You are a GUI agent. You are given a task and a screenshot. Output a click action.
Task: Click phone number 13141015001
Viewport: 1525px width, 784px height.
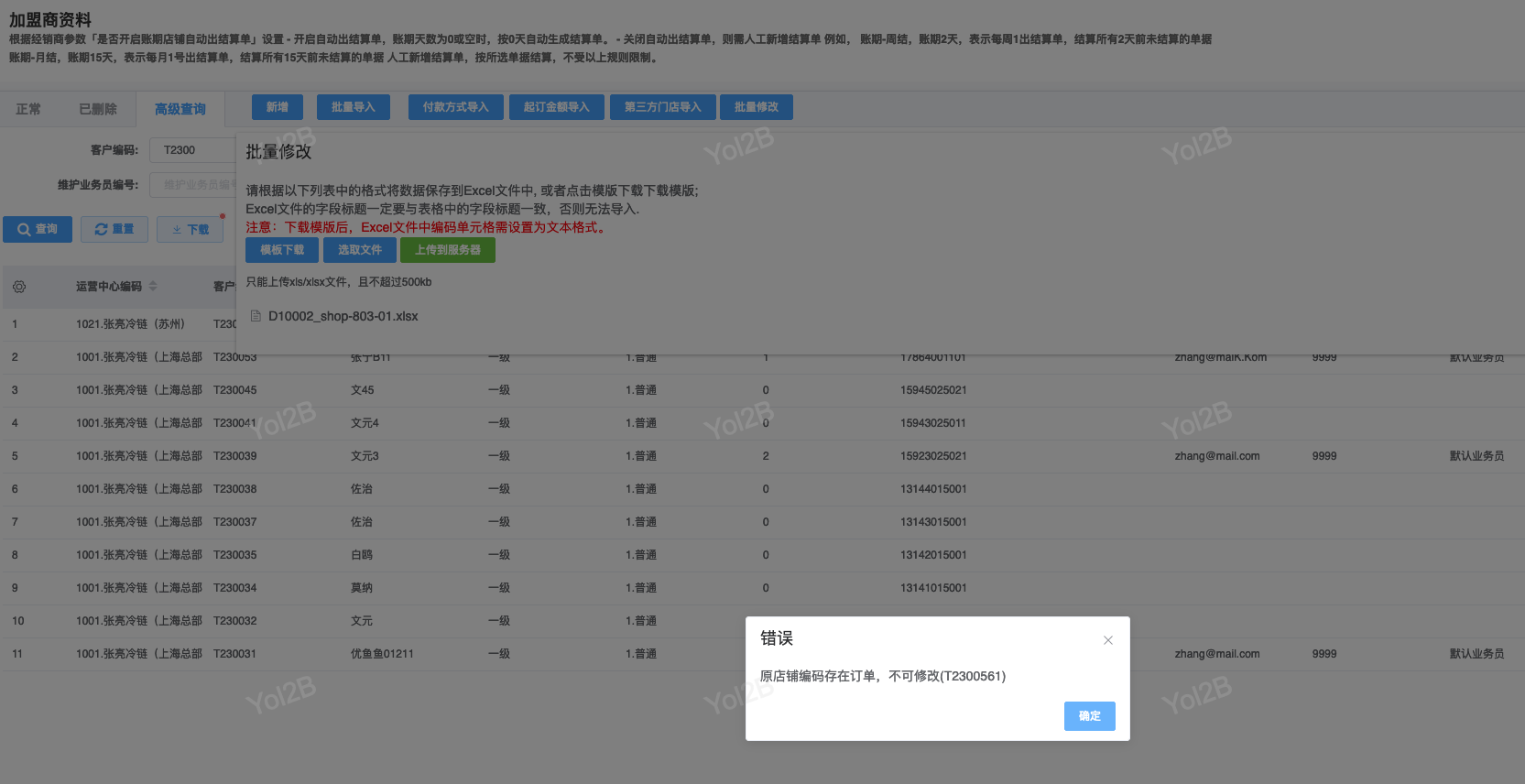point(933,588)
